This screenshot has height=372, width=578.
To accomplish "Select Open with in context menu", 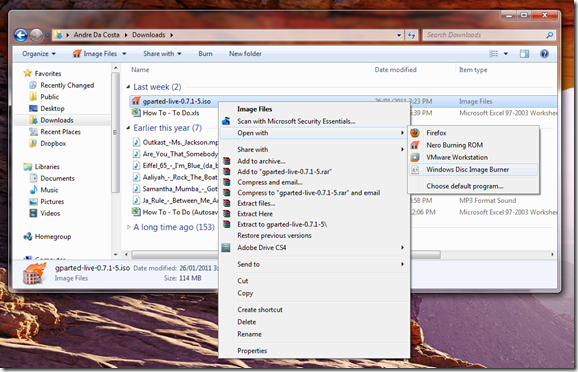I will (314, 133).
